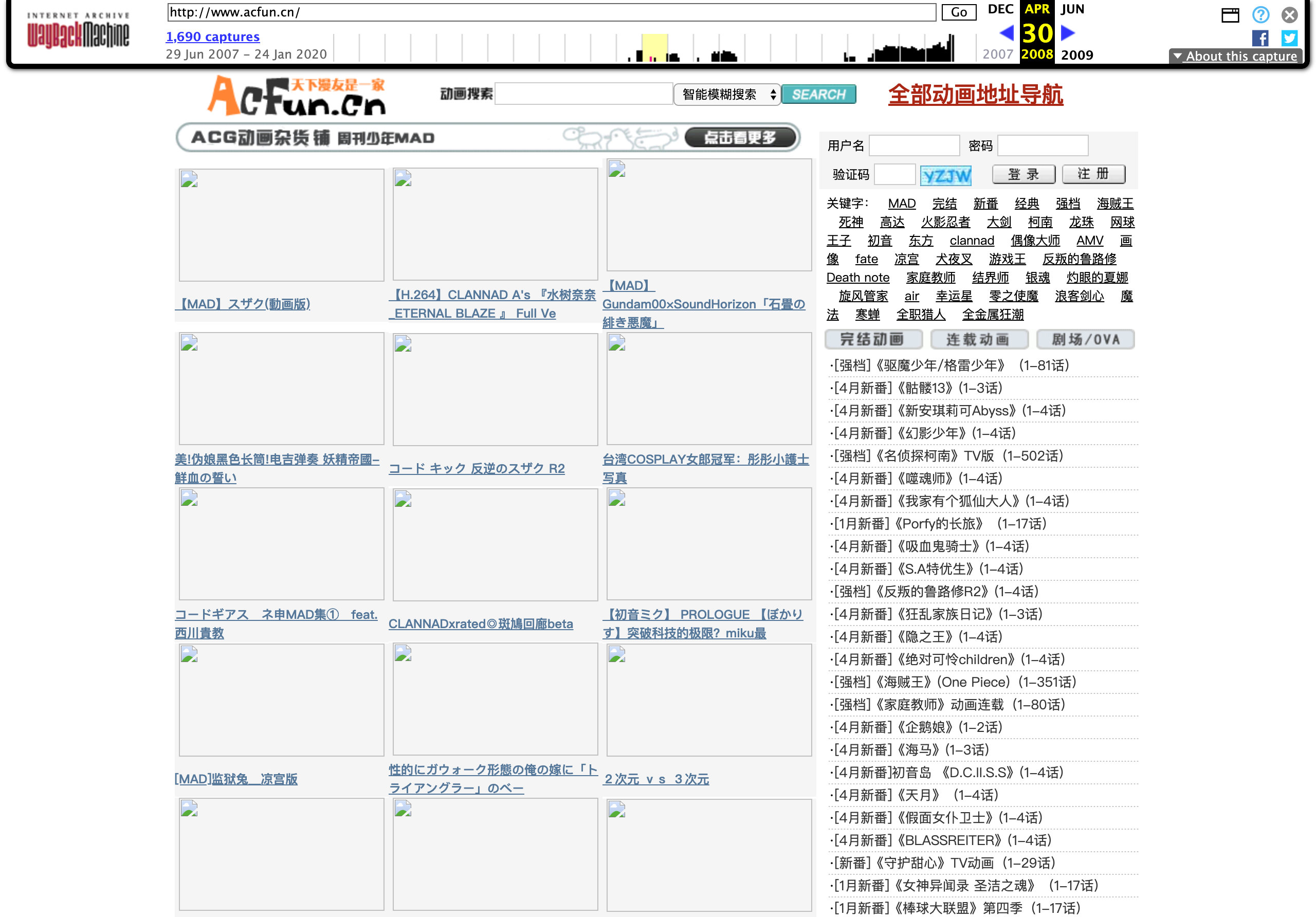1316x917 pixels.
Task: Open 性的にガウォーク形態の俺の嫁 link
Action: click(x=493, y=779)
